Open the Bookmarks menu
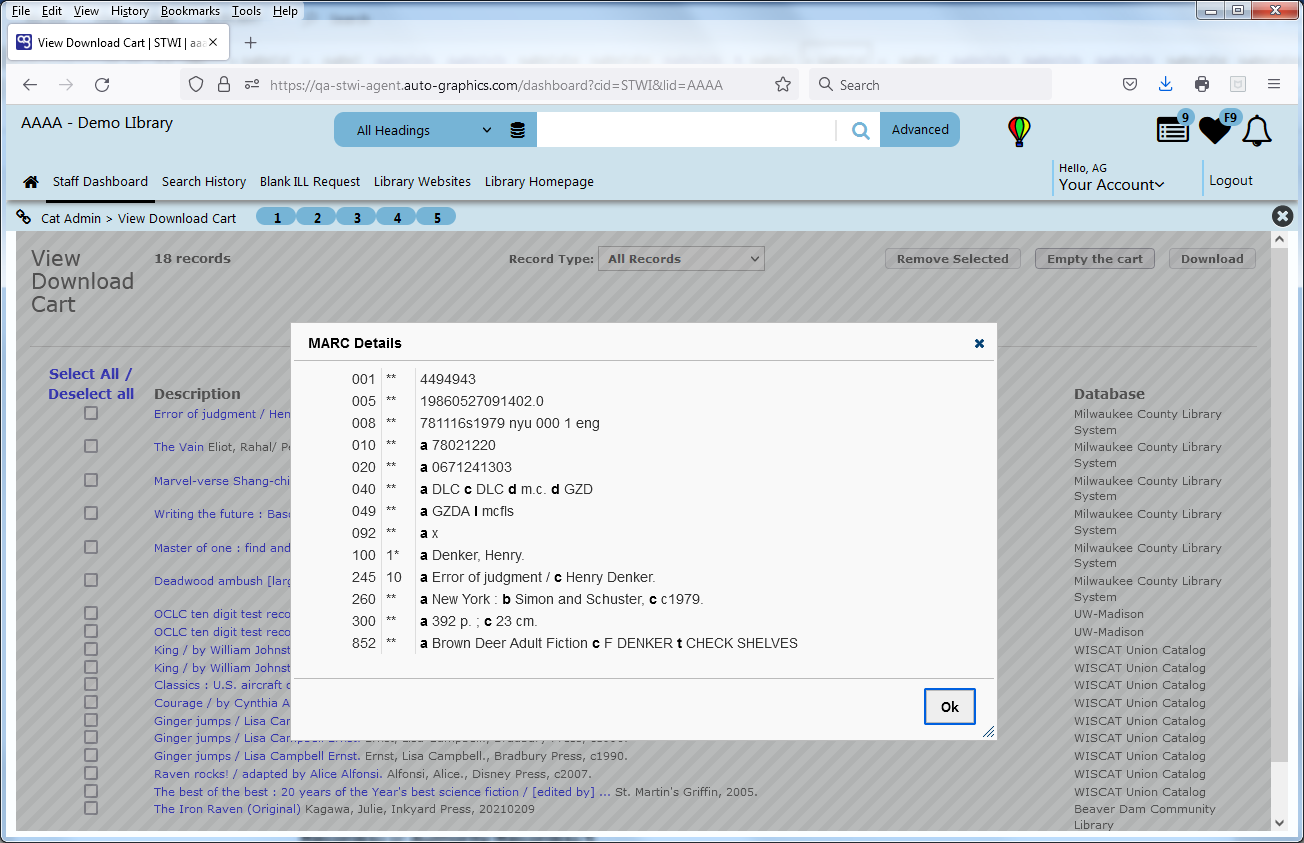The width and height of the screenshot is (1304, 843). click(191, 11)
